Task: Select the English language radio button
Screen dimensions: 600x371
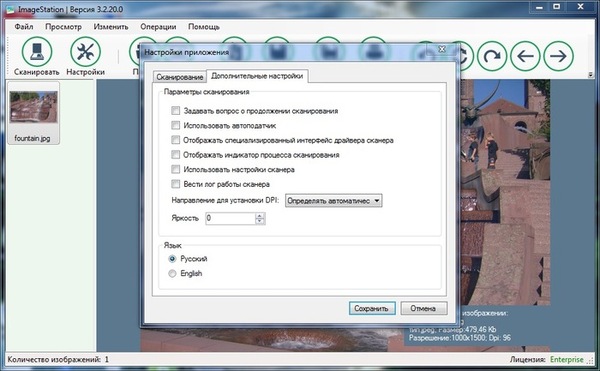Action: [x=172, y=273]
